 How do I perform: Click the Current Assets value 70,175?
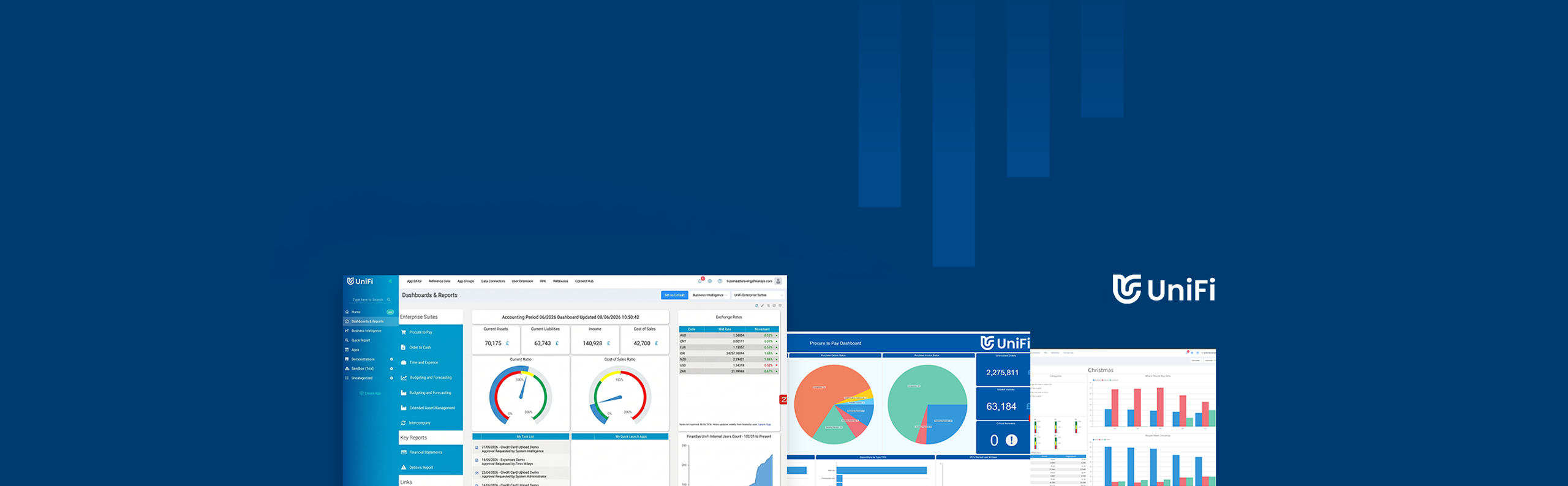493,343
